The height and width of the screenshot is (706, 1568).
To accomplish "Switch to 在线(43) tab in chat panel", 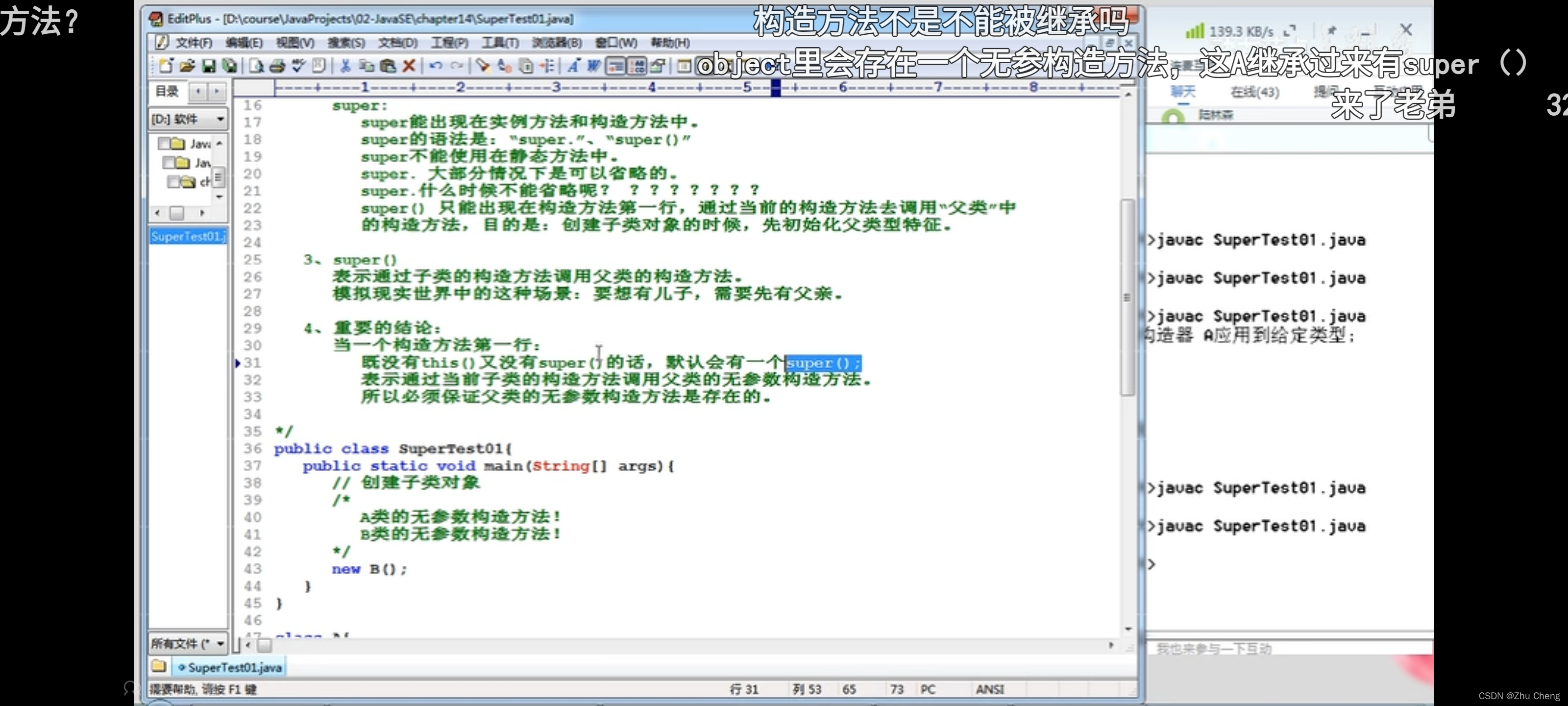I will point(1254,92).
